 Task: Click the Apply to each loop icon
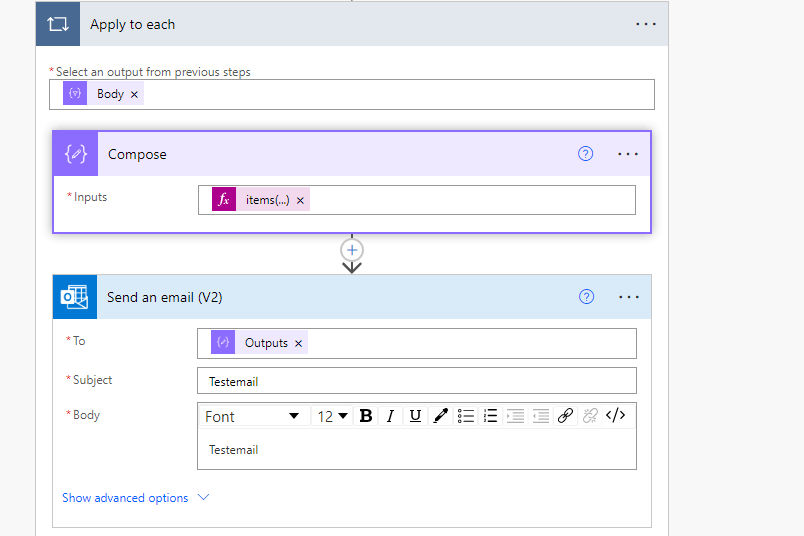click(x=58, y=24)
